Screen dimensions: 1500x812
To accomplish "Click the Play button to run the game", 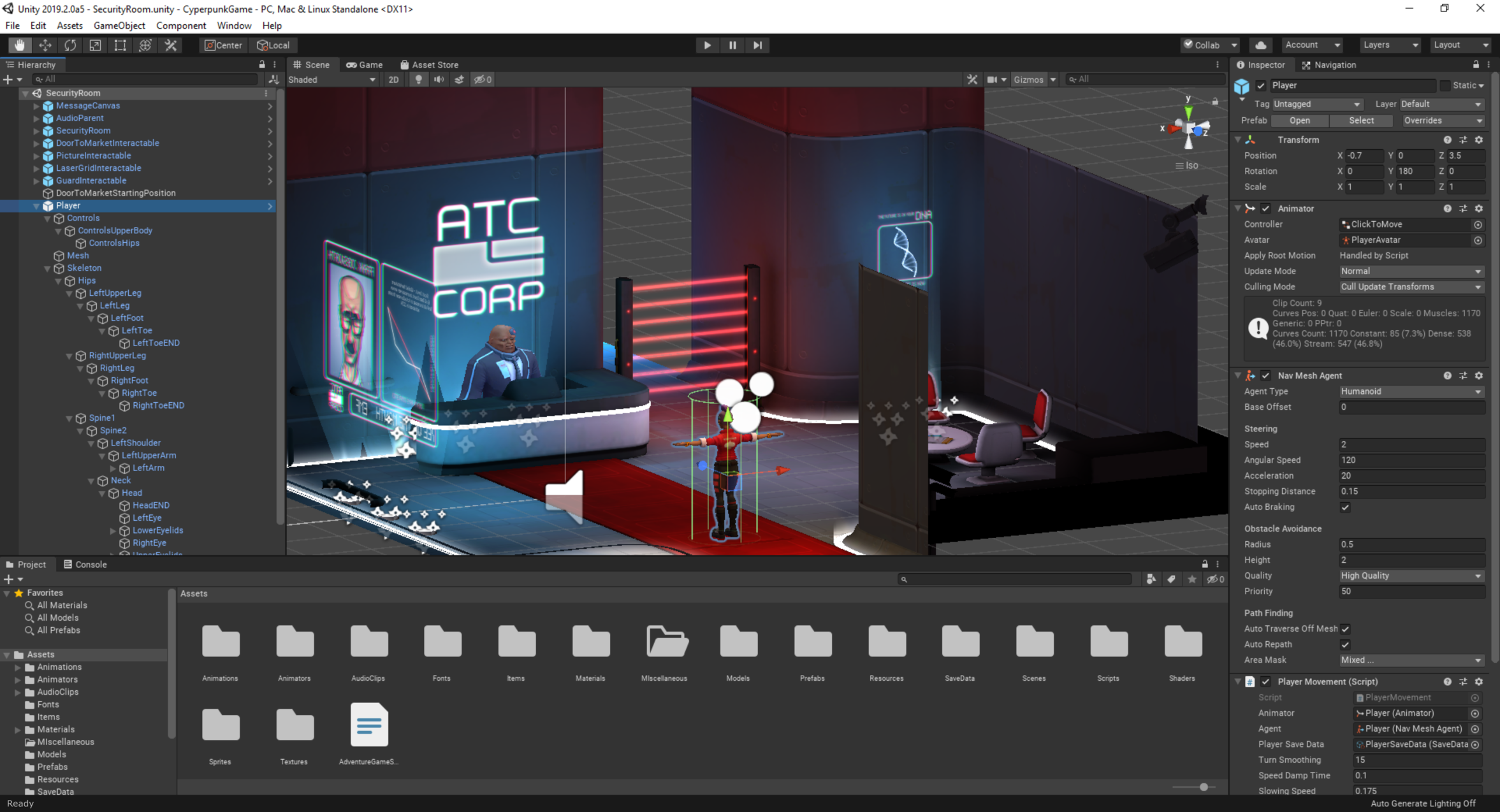I will 707,45.
